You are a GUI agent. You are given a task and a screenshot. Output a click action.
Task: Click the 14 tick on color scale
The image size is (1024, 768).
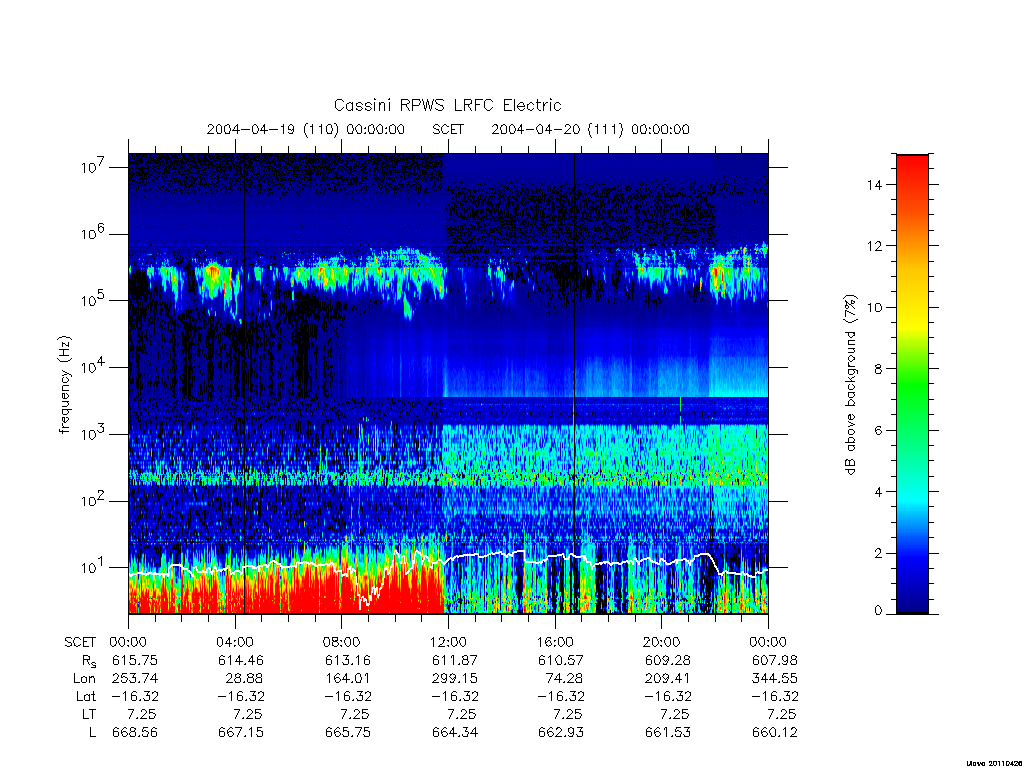pyautogui.click(x=874, y=185)
